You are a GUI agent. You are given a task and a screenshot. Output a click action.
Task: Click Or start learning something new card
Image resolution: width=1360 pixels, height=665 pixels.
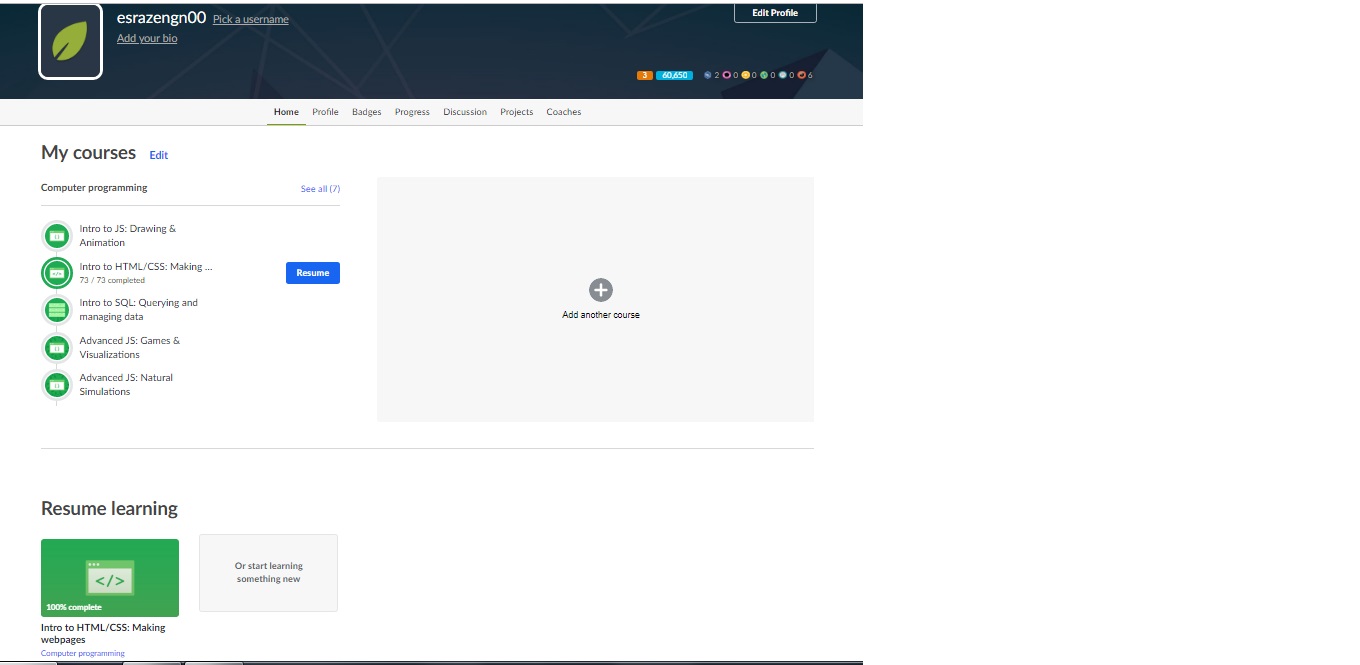pyautogui.click(x=268, y=573)
